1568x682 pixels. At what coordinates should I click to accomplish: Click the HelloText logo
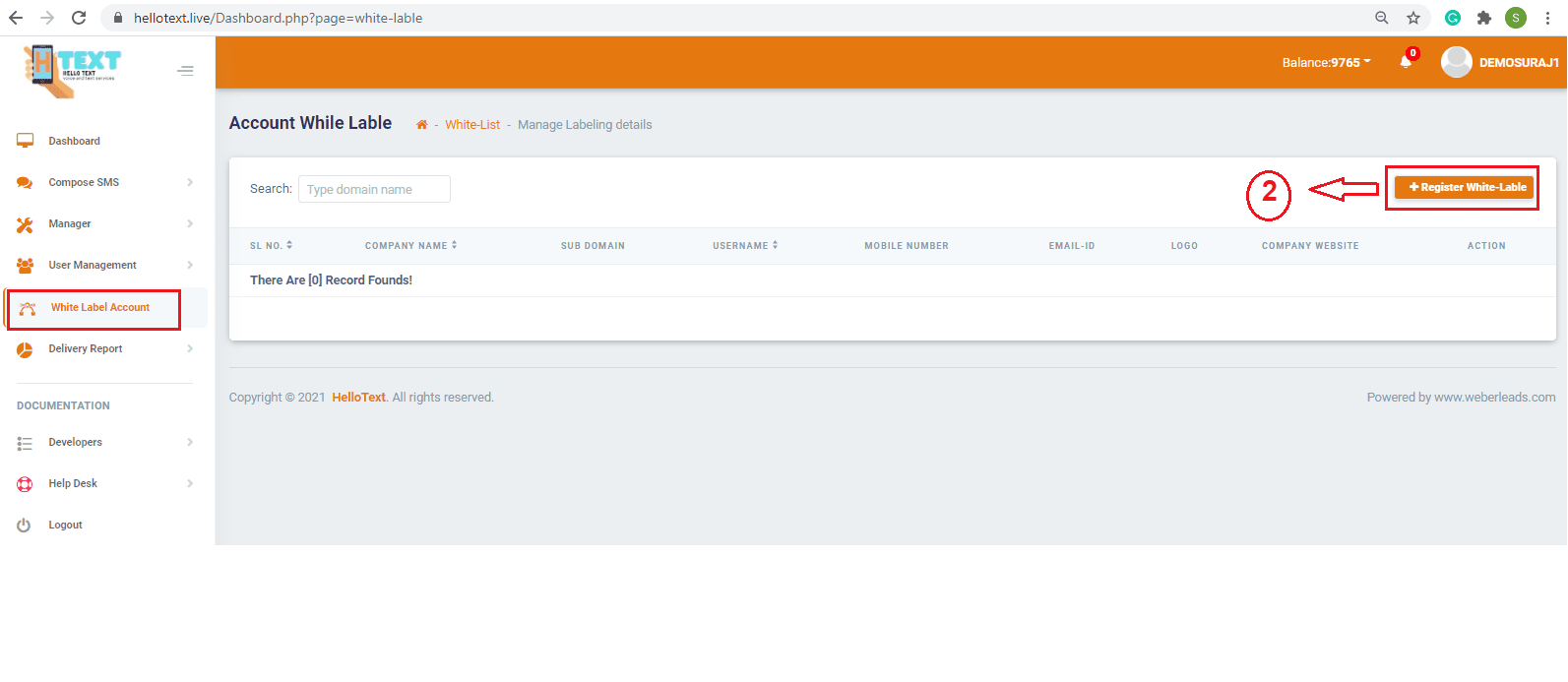point(71,71)
